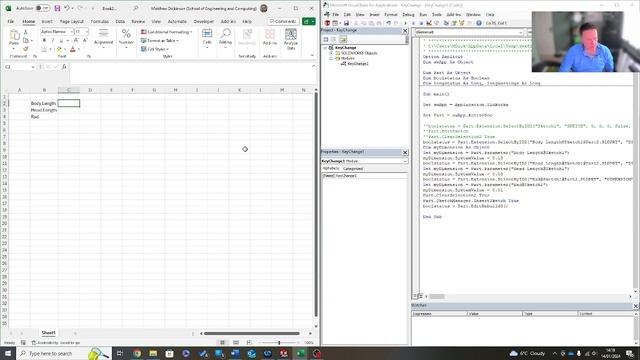Toggle Folders view in Project panel

(x=343, y=40)
